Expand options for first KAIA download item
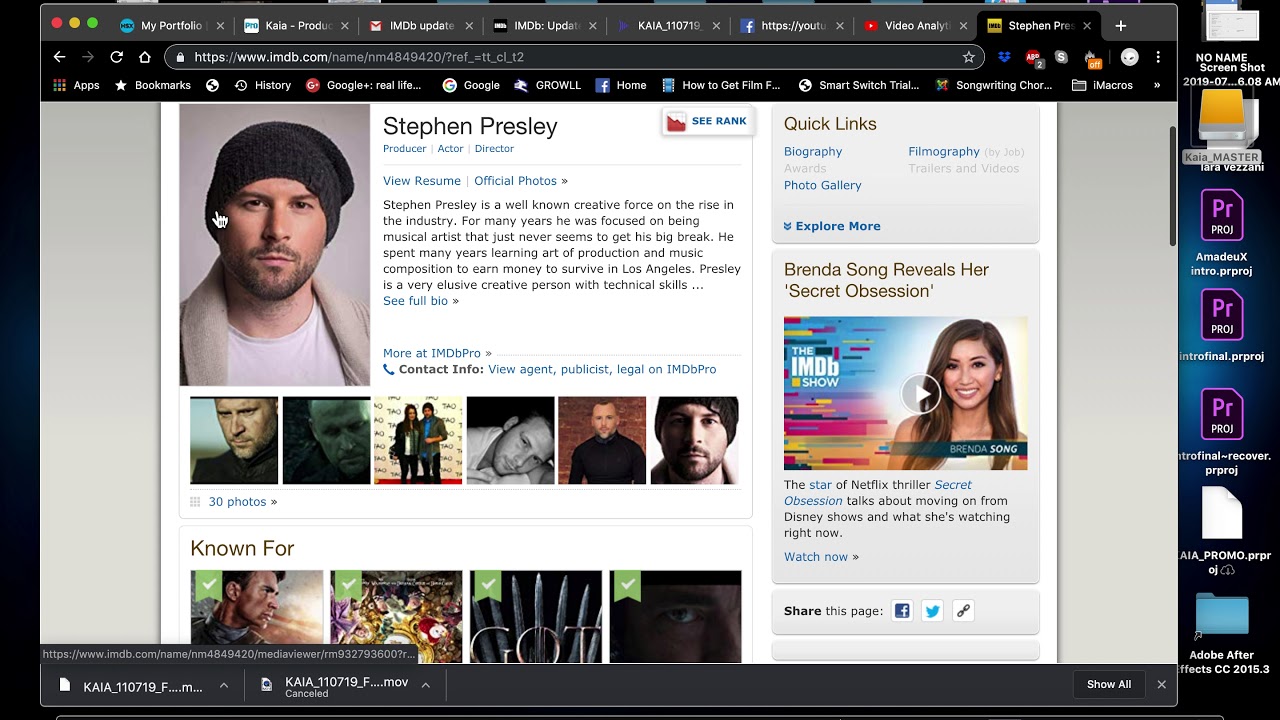Viewport: 1280px width, 720px height. tap(224, 685)
